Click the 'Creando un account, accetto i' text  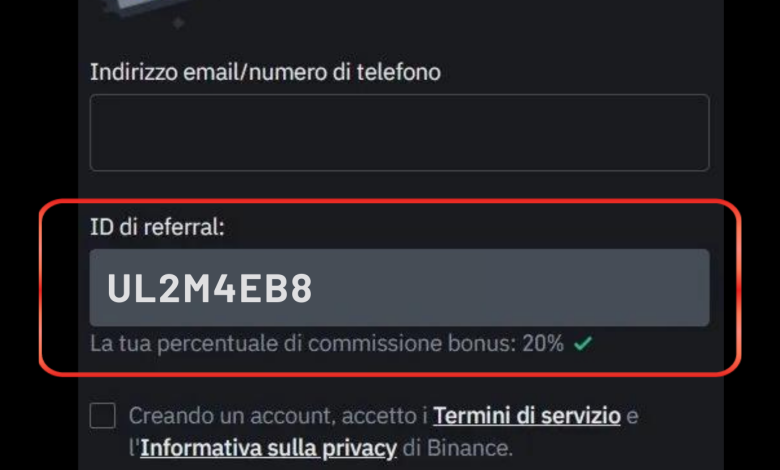click(x=278, y=416)
